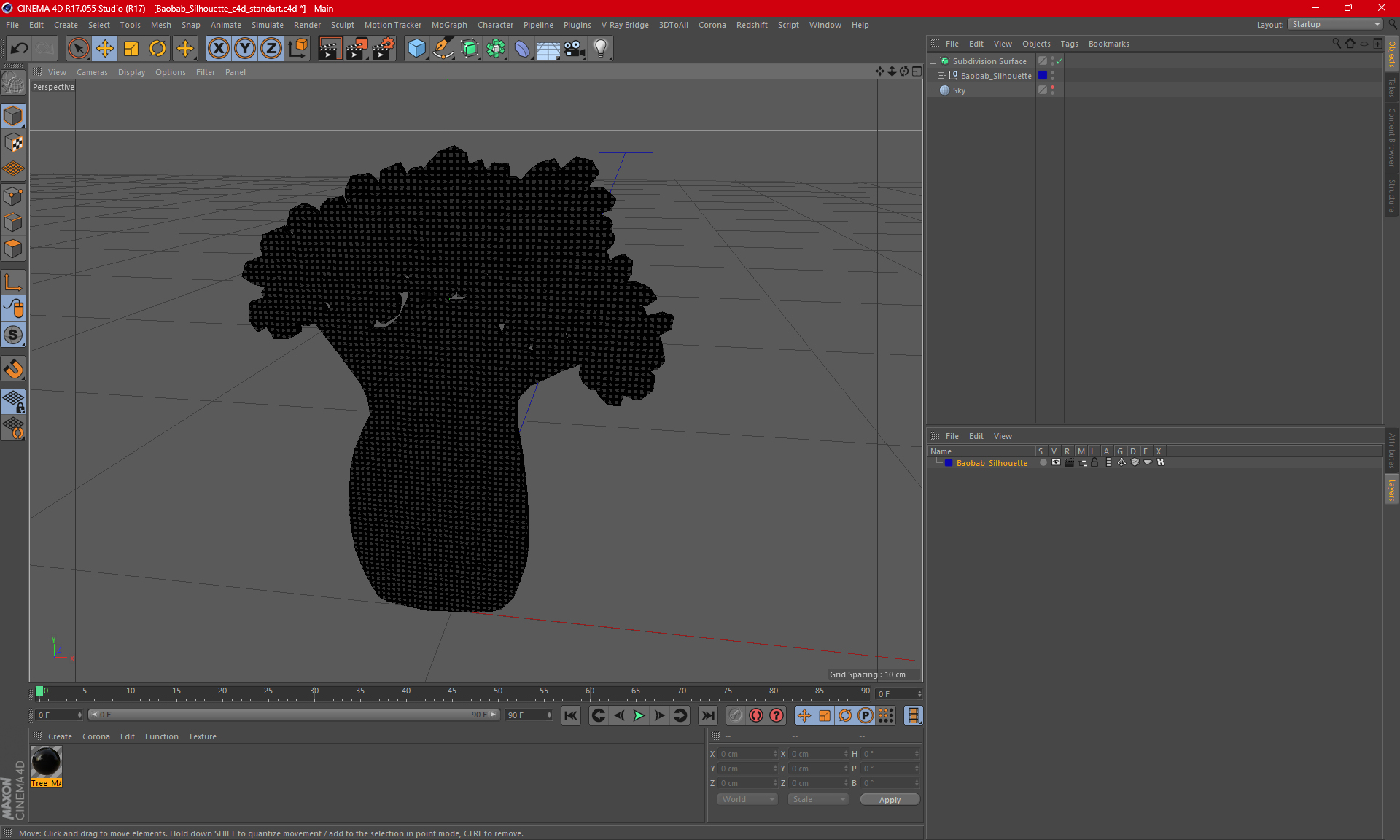Open viewport Display menu
This screenshot has height=840, width=1400.
(131, 72)
